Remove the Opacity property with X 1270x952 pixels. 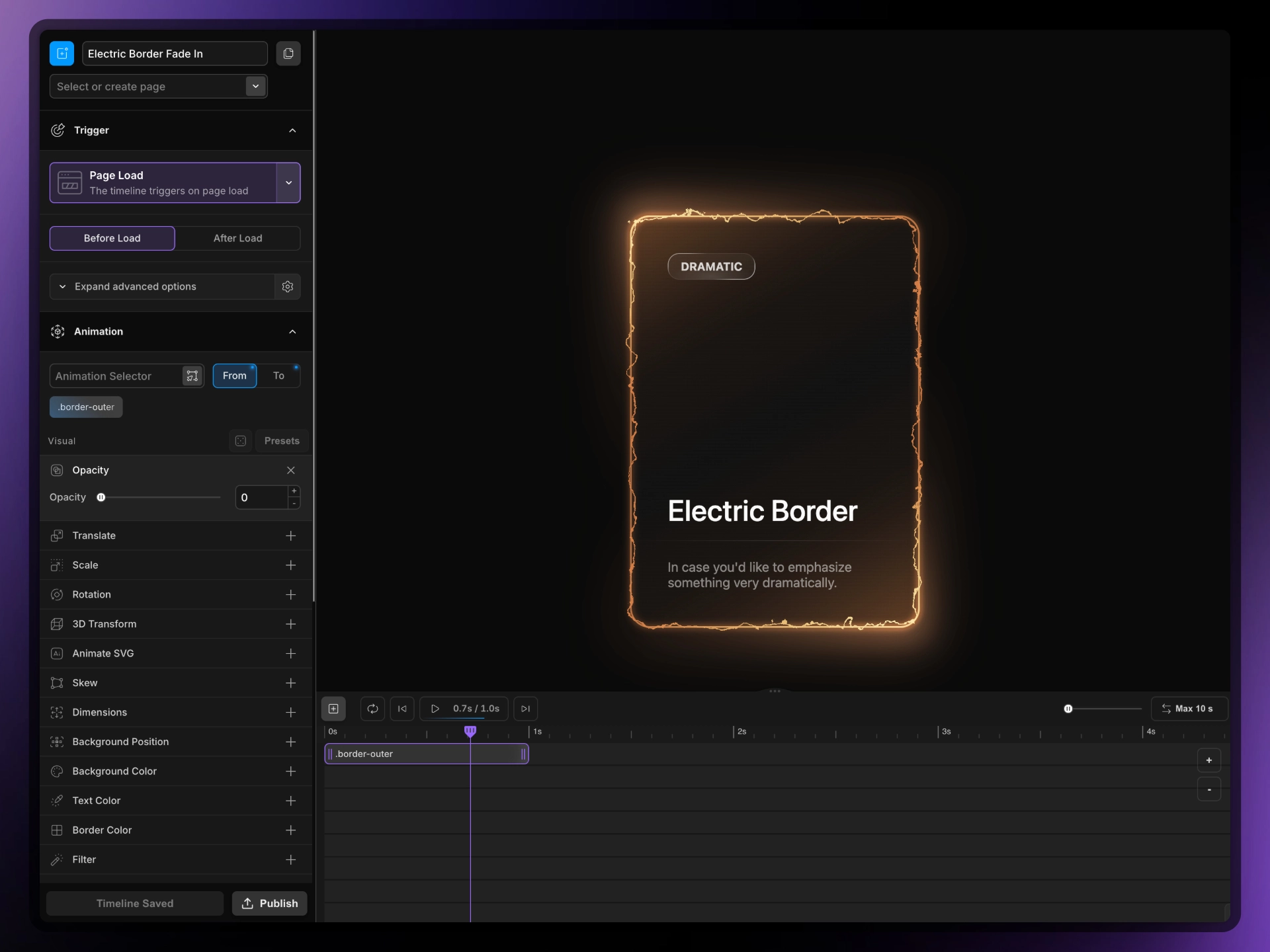click(290, 470)
